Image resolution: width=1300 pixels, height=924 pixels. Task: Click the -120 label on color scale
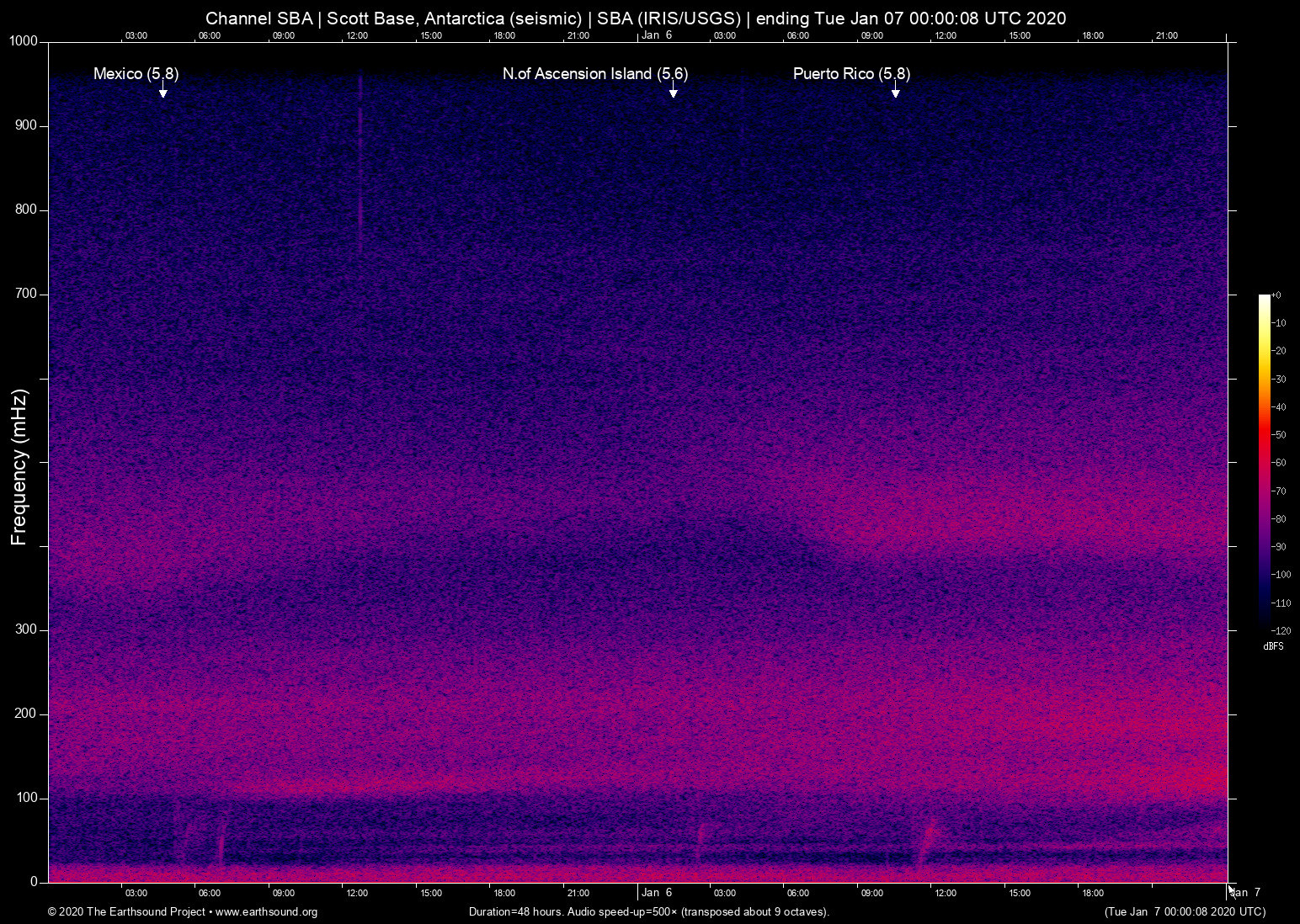pos(1281,631)
